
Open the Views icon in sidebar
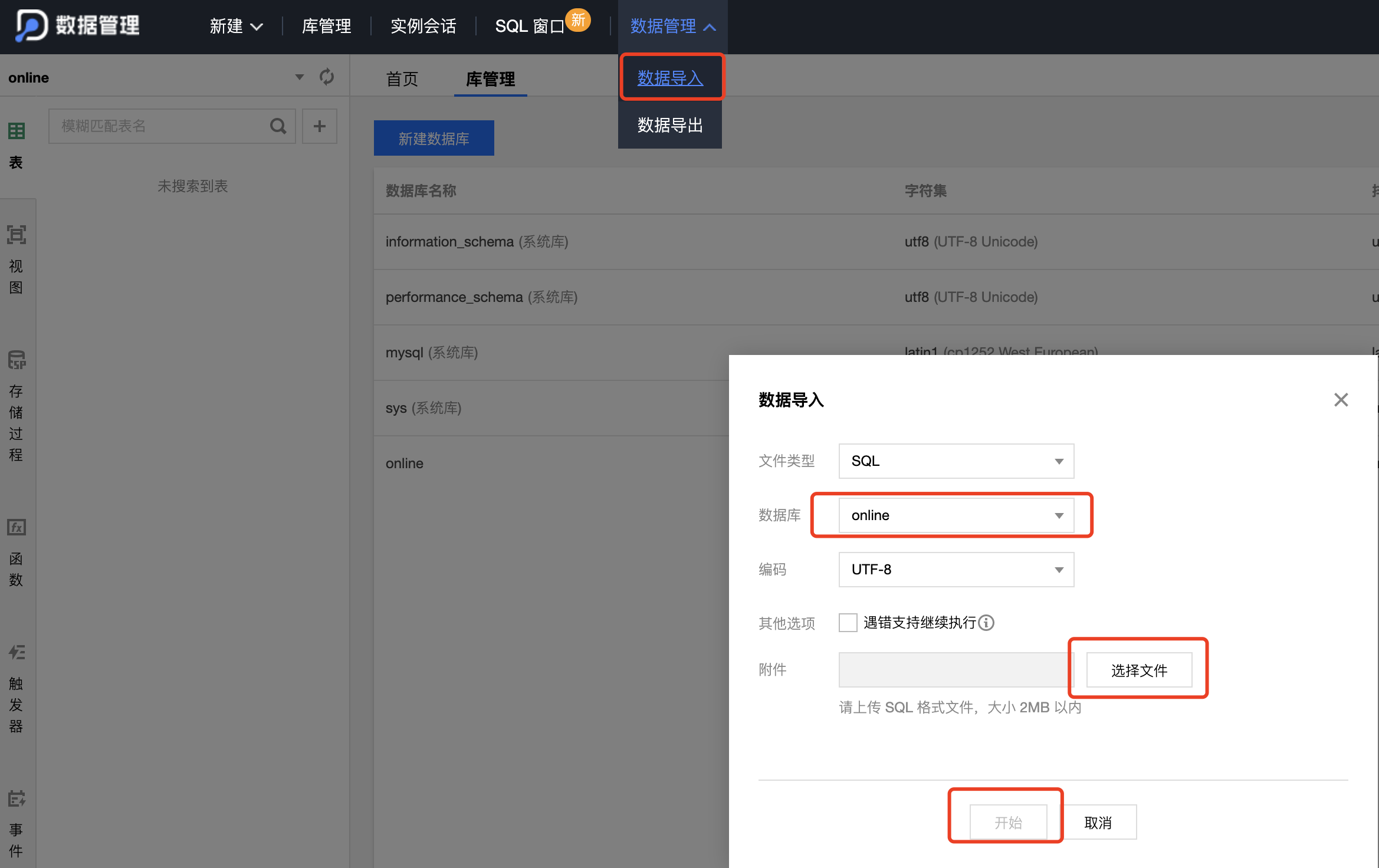click(17, 235)
